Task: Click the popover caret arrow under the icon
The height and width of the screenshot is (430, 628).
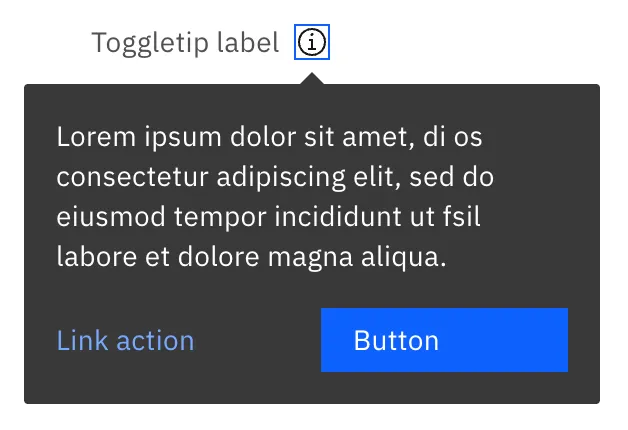Action: point(312,78)
